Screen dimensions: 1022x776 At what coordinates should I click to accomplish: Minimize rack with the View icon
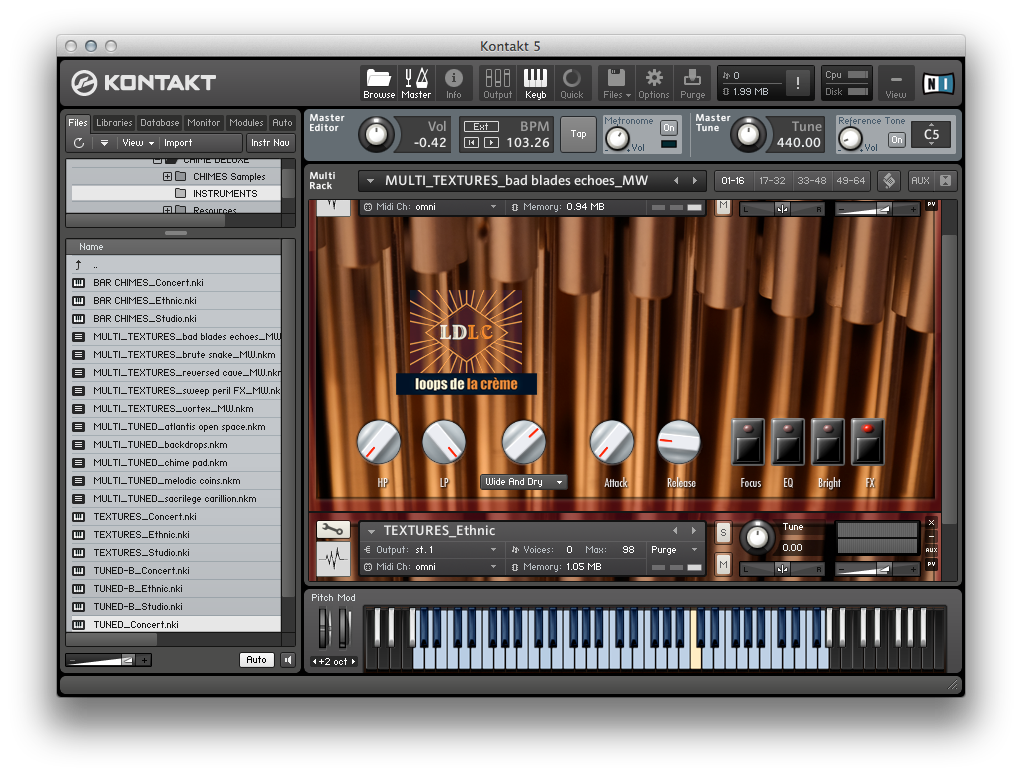click(x=896, y=83)
